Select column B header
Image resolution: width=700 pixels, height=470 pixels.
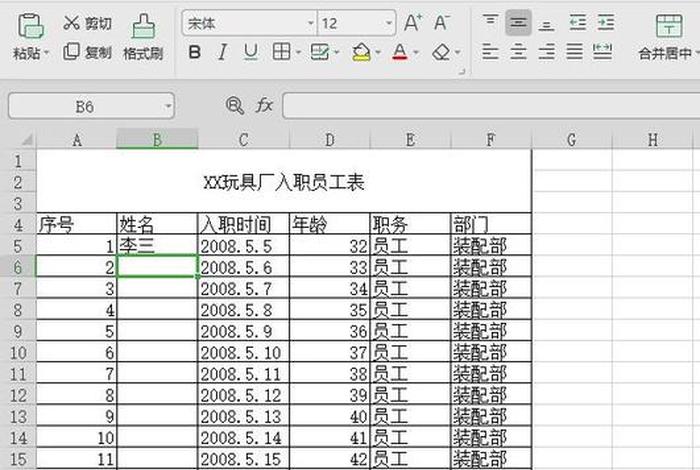157,140
